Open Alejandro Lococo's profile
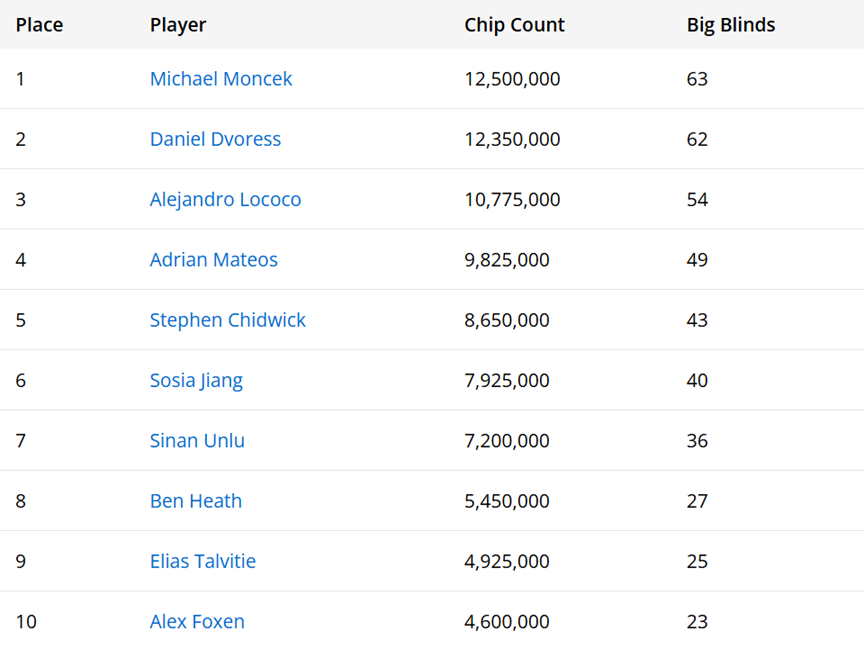The image size is (864, 649). [x=225, y=199]
